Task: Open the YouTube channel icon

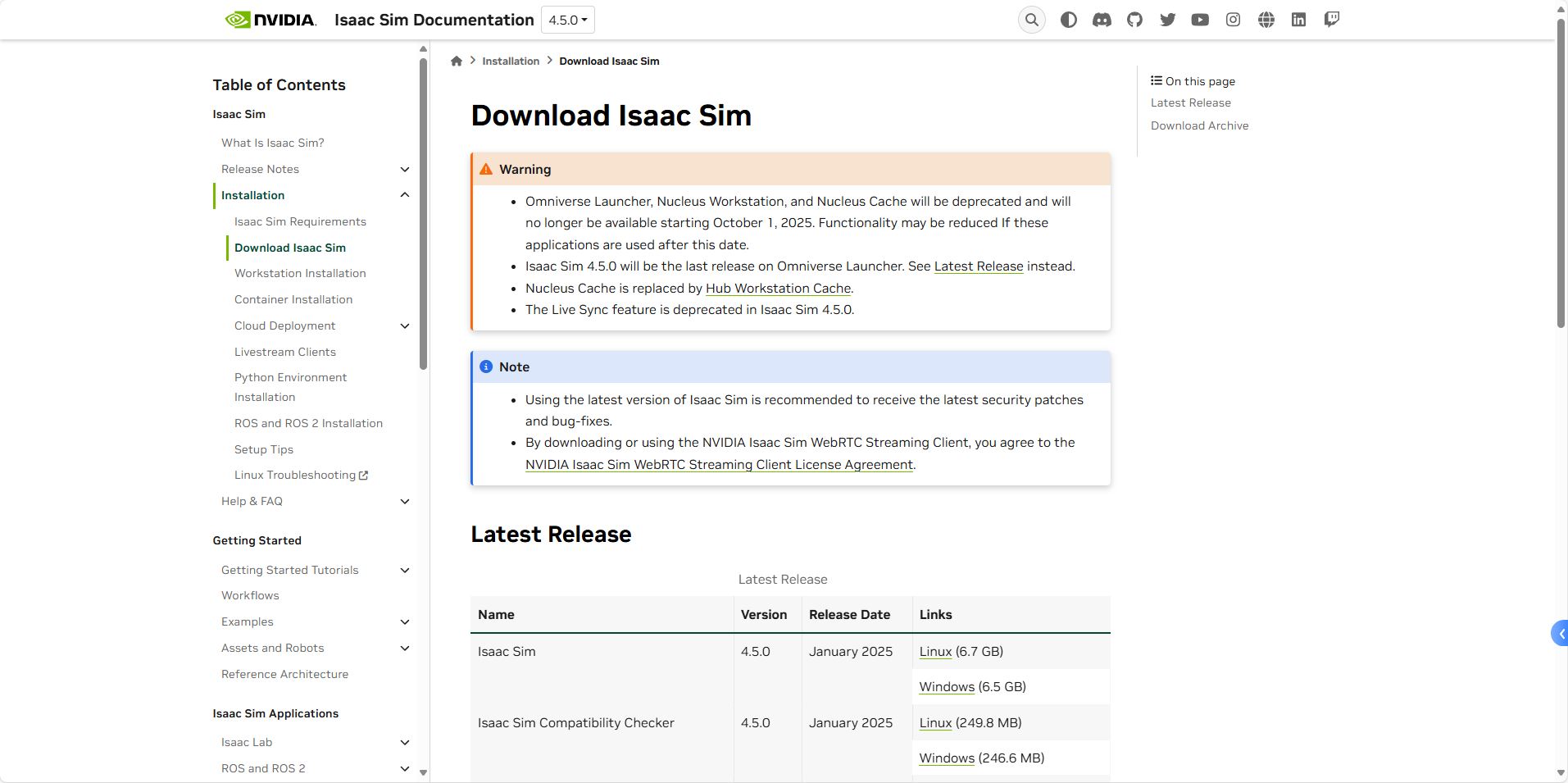Action: (x=1200, y=19)
